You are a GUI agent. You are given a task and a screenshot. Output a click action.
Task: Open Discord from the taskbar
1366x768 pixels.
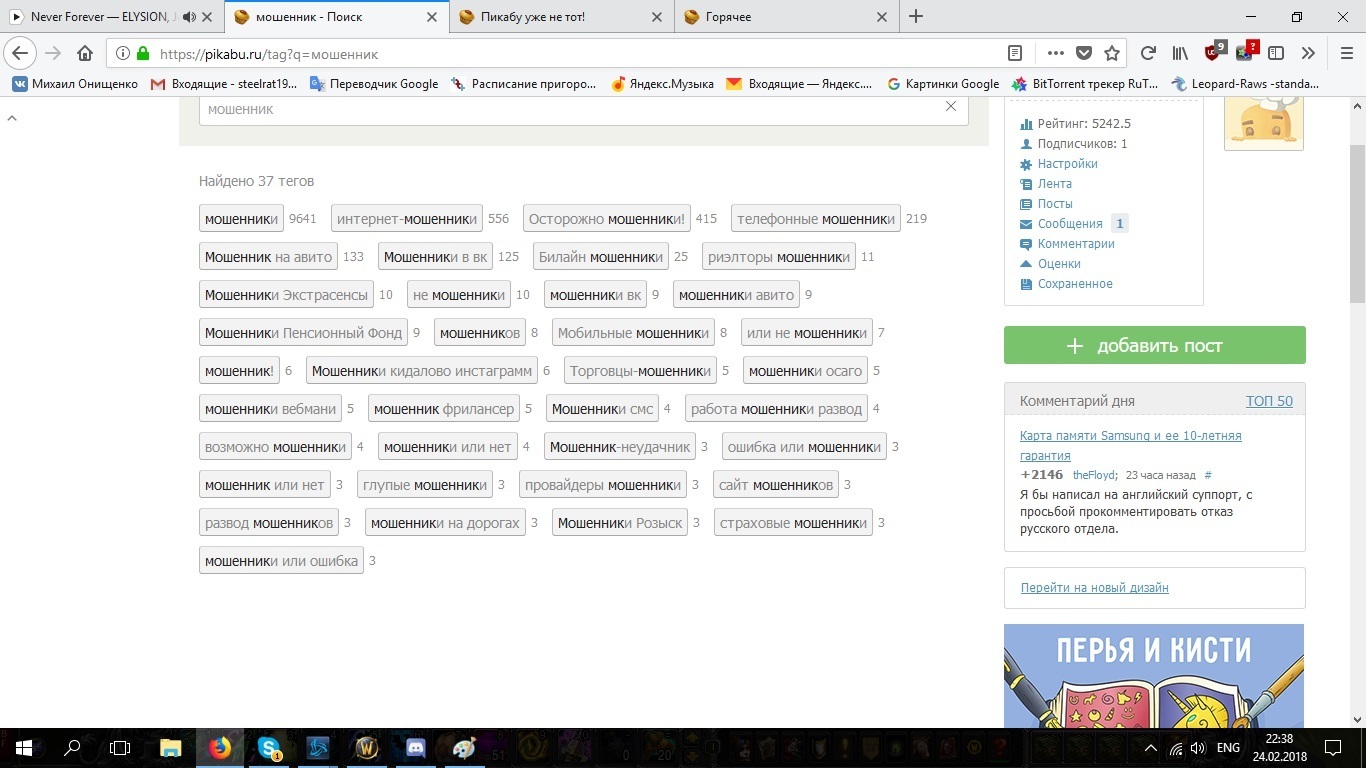pos(416,747)
